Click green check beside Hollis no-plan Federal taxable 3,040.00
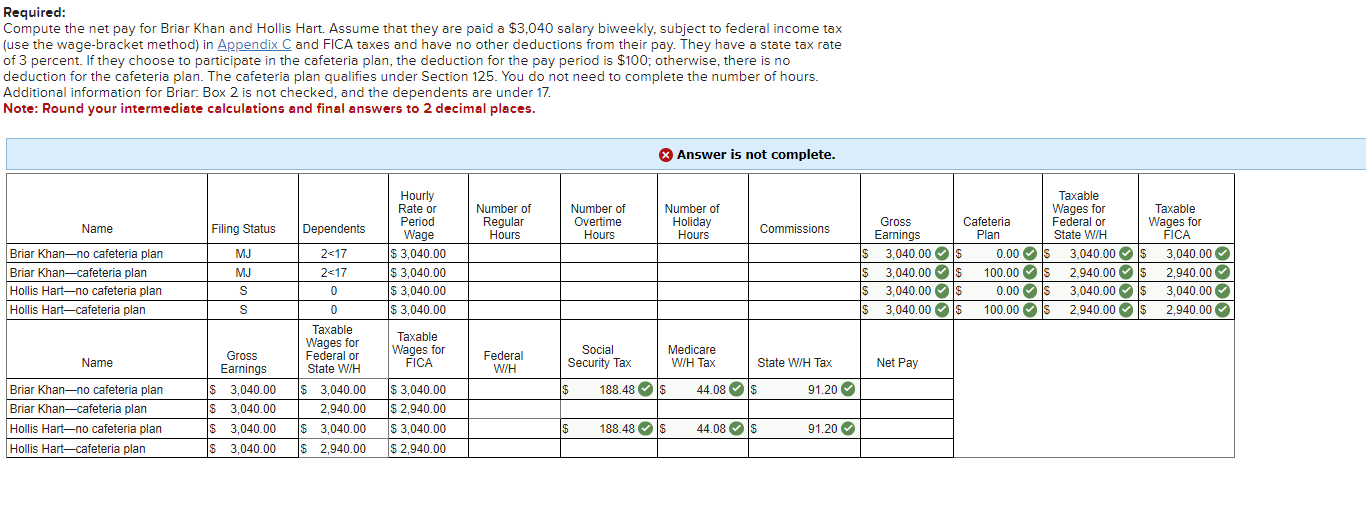1366x512 pixels. click(x=1128, y=291)
